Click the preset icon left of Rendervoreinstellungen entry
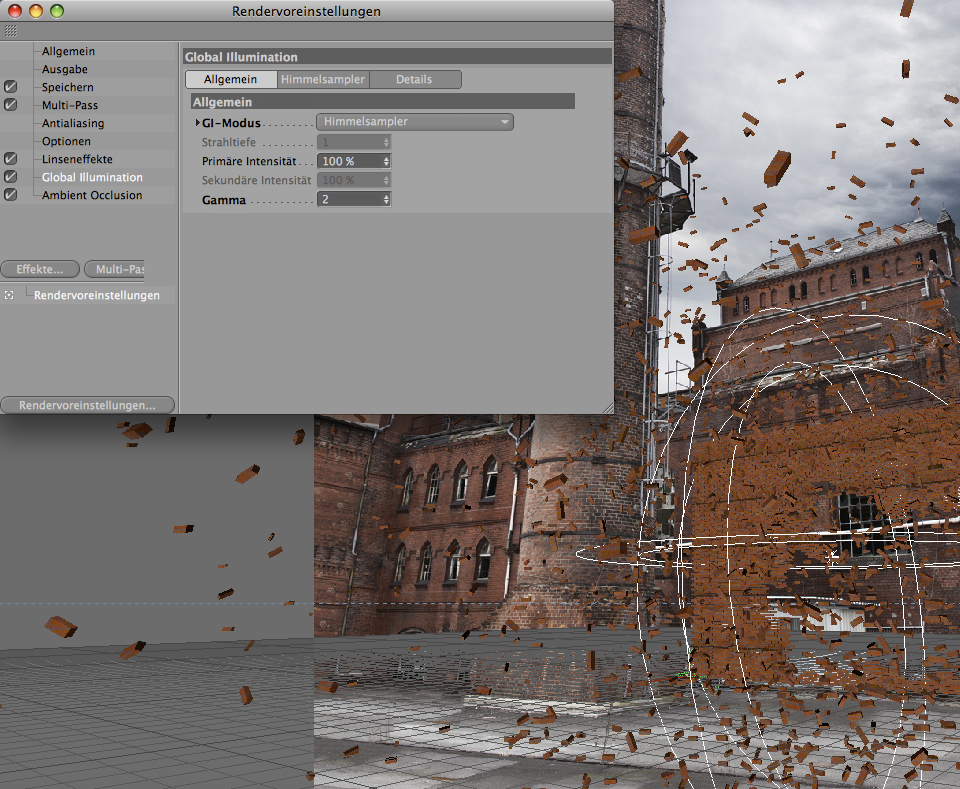 [x=10, y=296]
